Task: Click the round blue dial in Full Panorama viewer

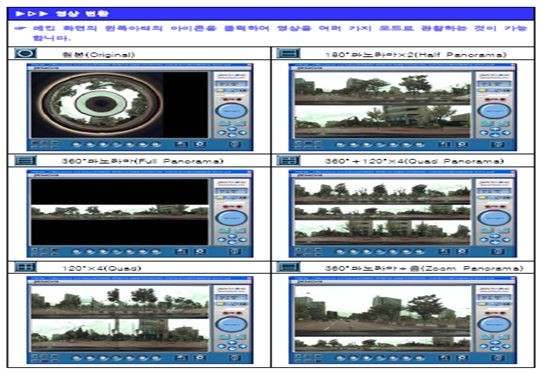Action: click(232, 218)
